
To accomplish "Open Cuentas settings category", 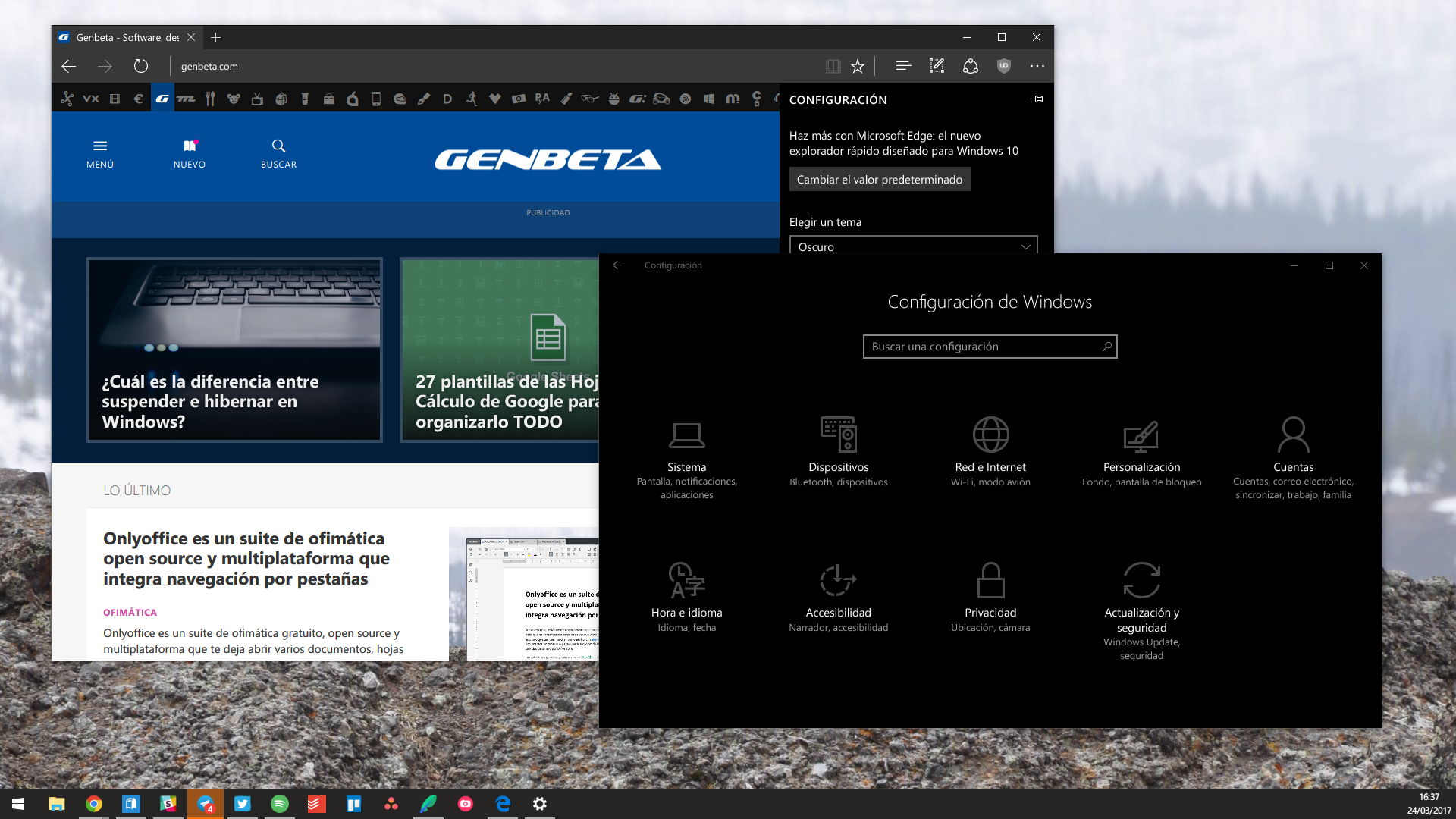I will click(x=1294, y=457).
